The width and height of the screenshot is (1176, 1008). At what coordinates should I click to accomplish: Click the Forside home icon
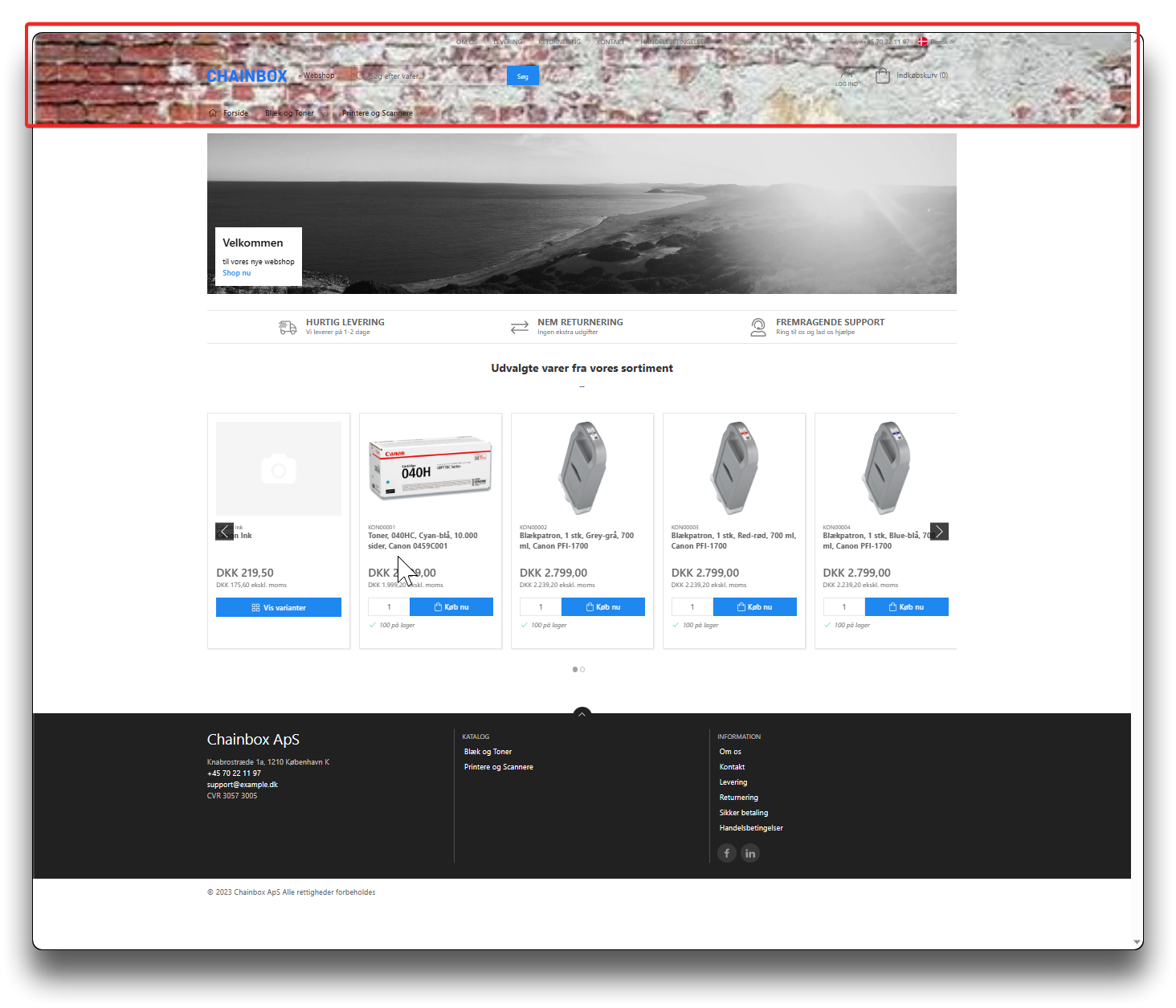click(x=213, y=113)
